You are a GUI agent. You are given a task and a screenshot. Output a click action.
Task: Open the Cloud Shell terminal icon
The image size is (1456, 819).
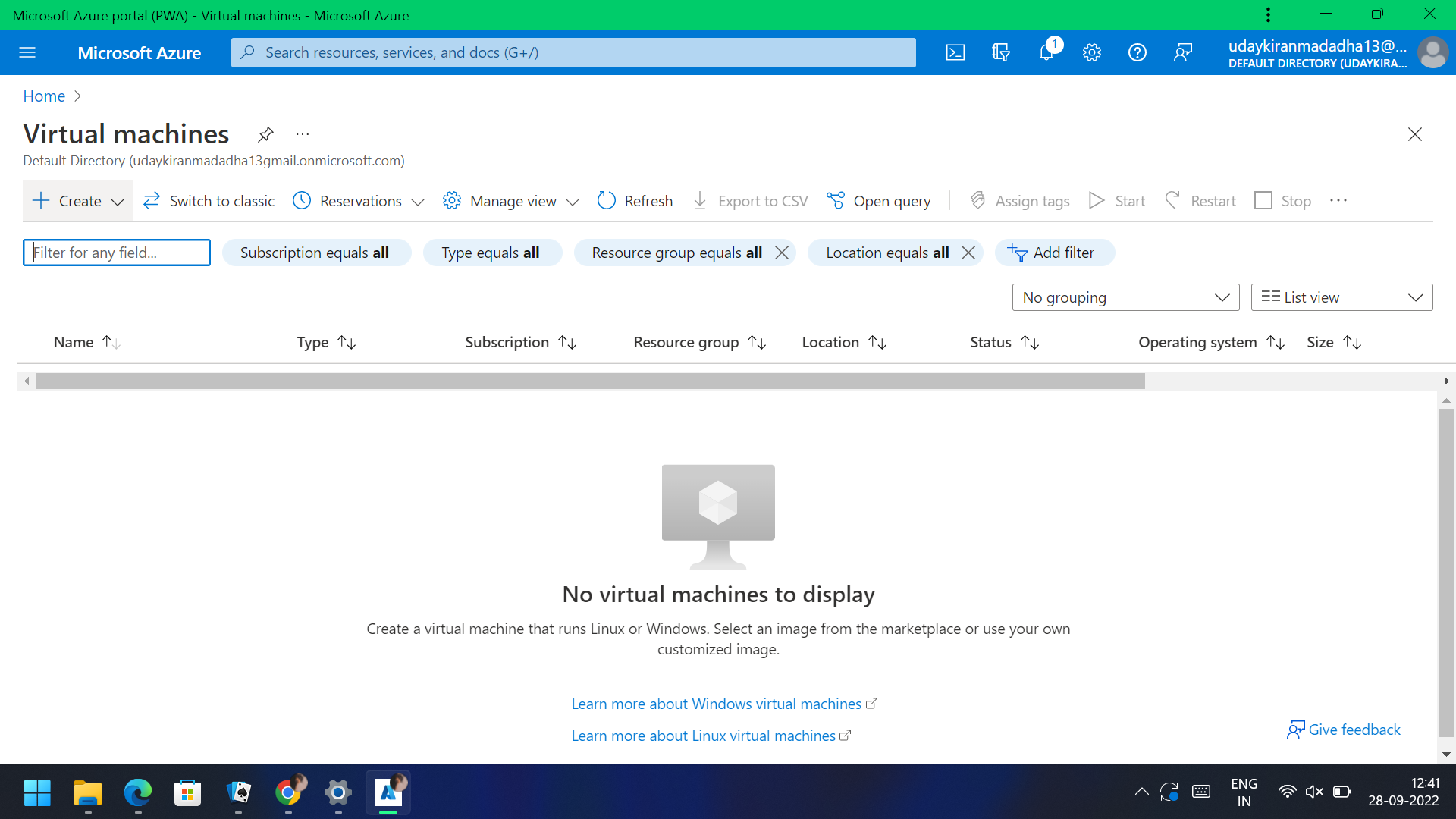[x=955, y=52]
